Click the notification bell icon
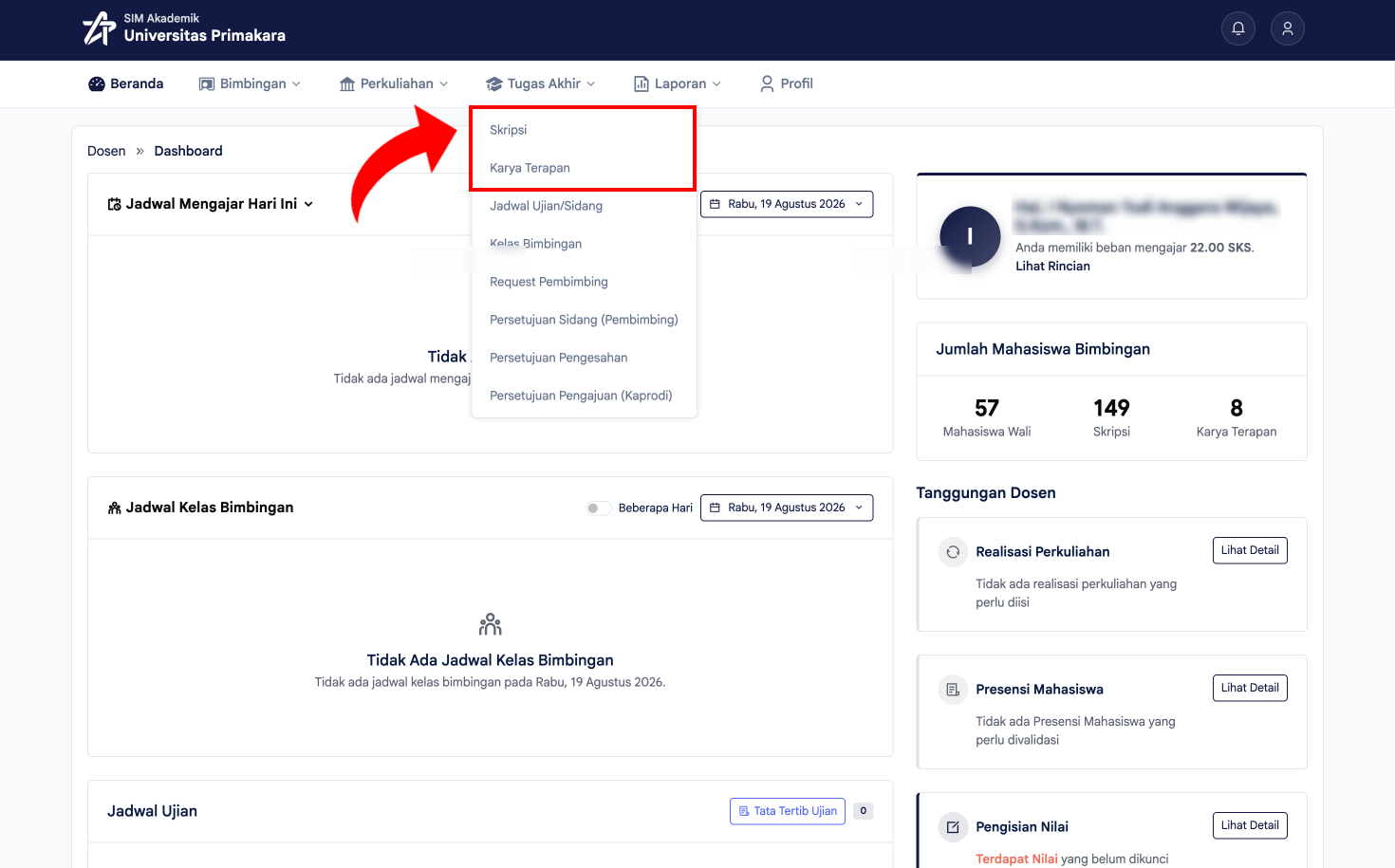 [x=1238, y=28]
